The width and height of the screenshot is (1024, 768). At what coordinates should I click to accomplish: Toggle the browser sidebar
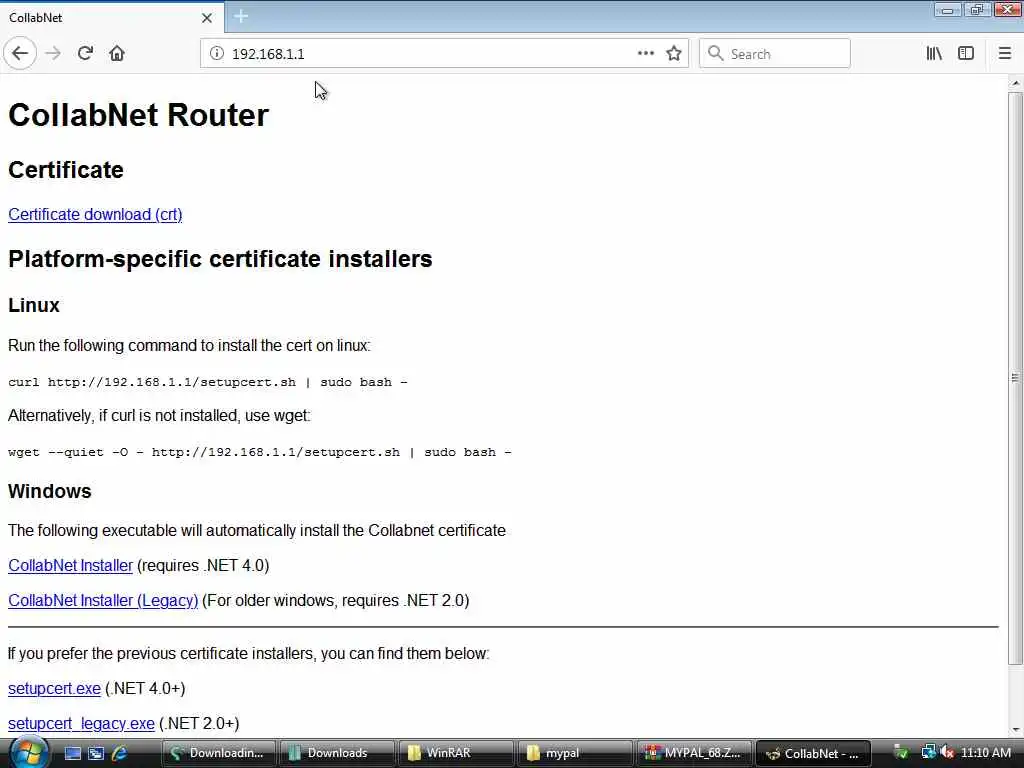pyautogui.click(x=966, y=54)
